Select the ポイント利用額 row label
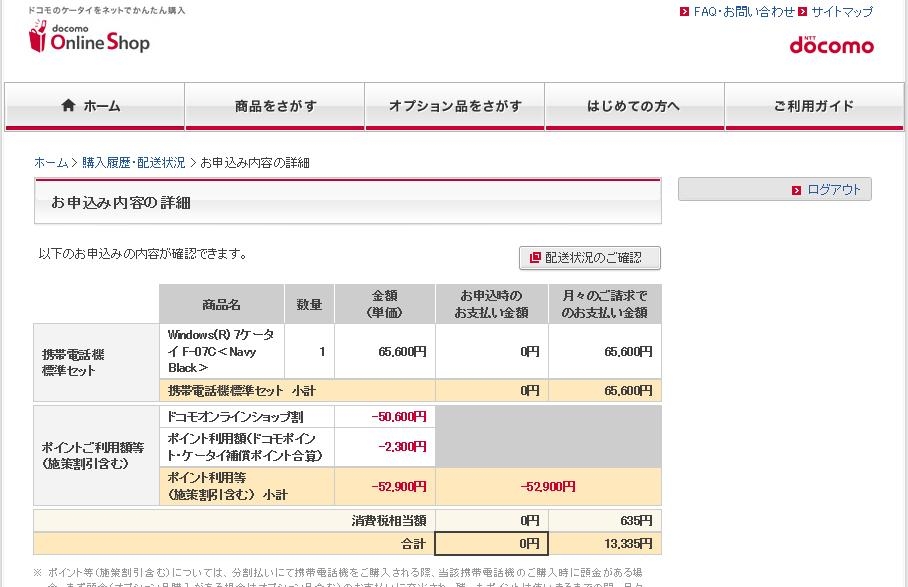 pyautogui.click(x=247, y=447)
